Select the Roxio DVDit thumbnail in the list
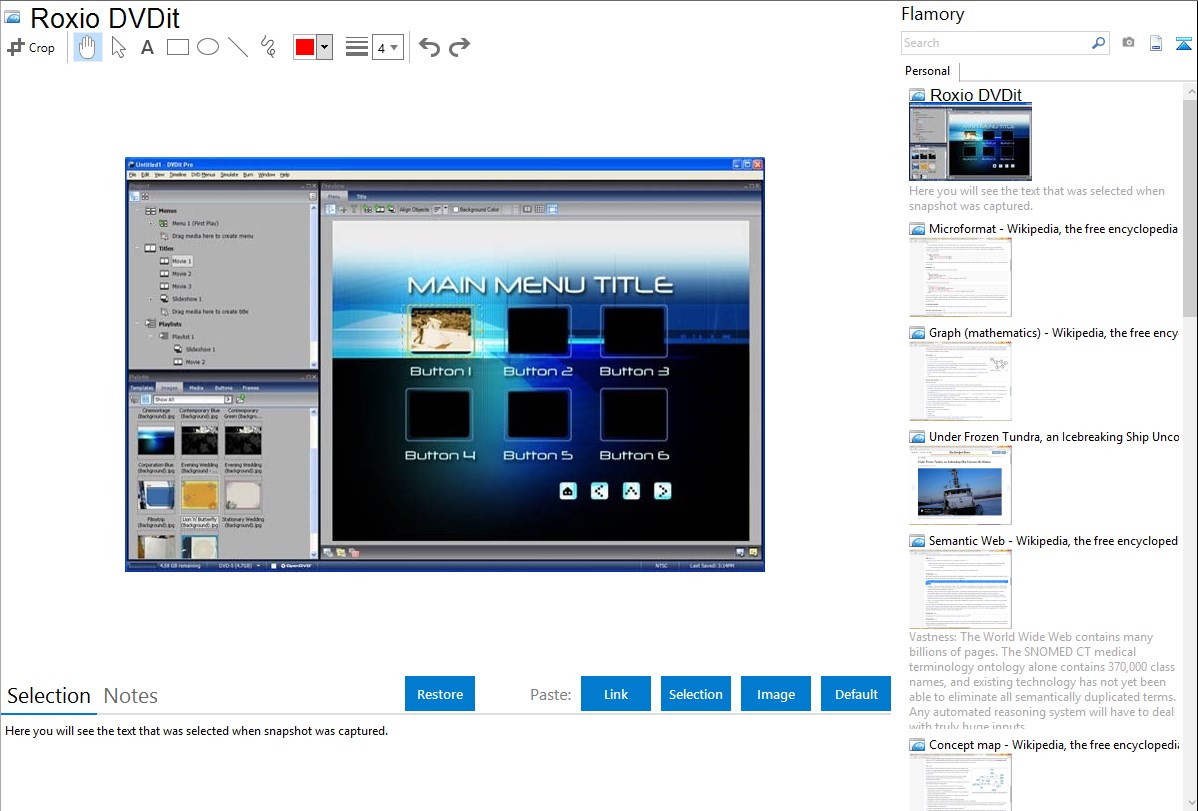The width and height of the screenshot is (1198, 811). tap(970, 143)
